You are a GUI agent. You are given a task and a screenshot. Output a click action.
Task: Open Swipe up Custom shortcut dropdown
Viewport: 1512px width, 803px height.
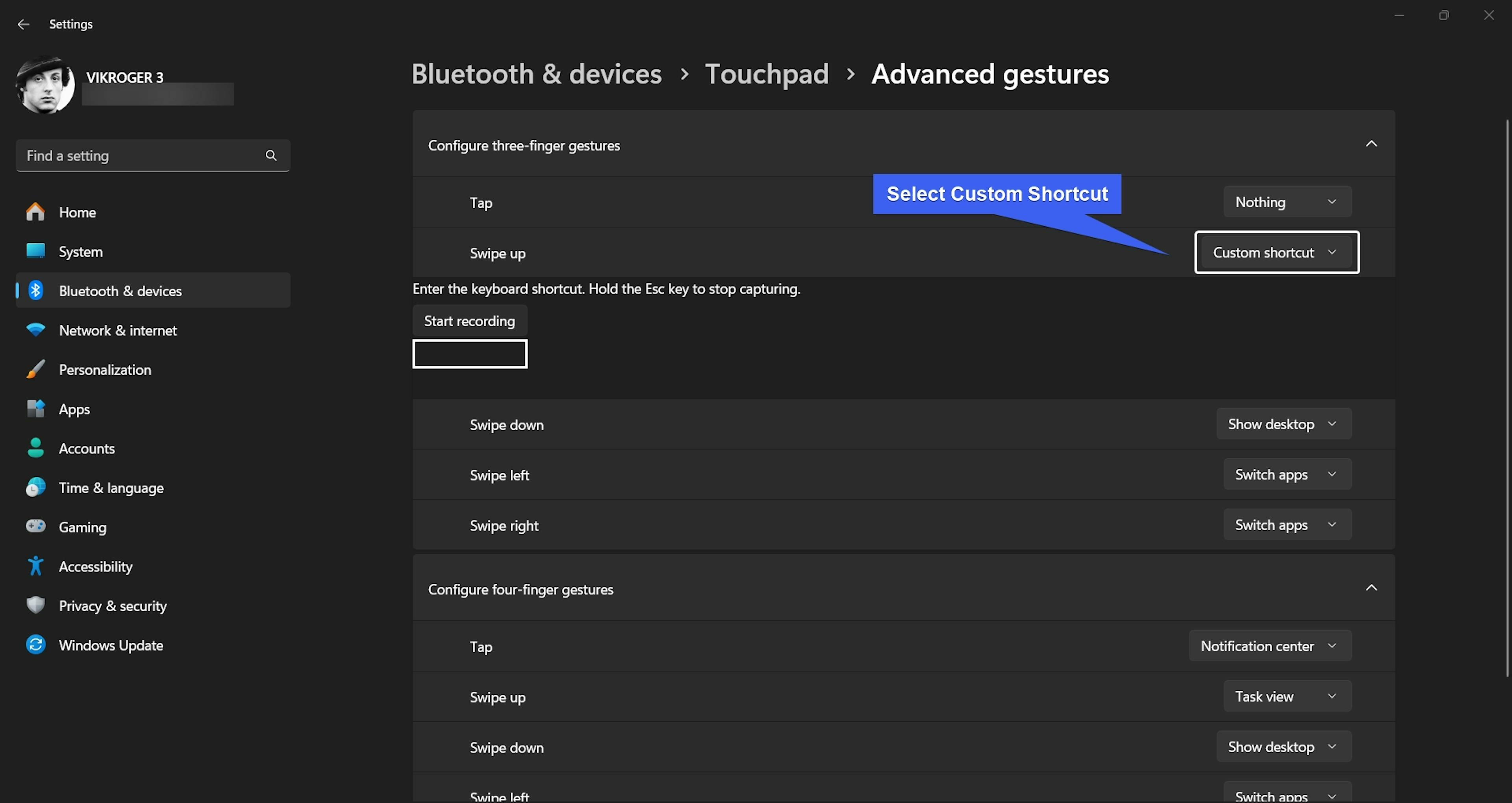click(x=1276, y=252)
